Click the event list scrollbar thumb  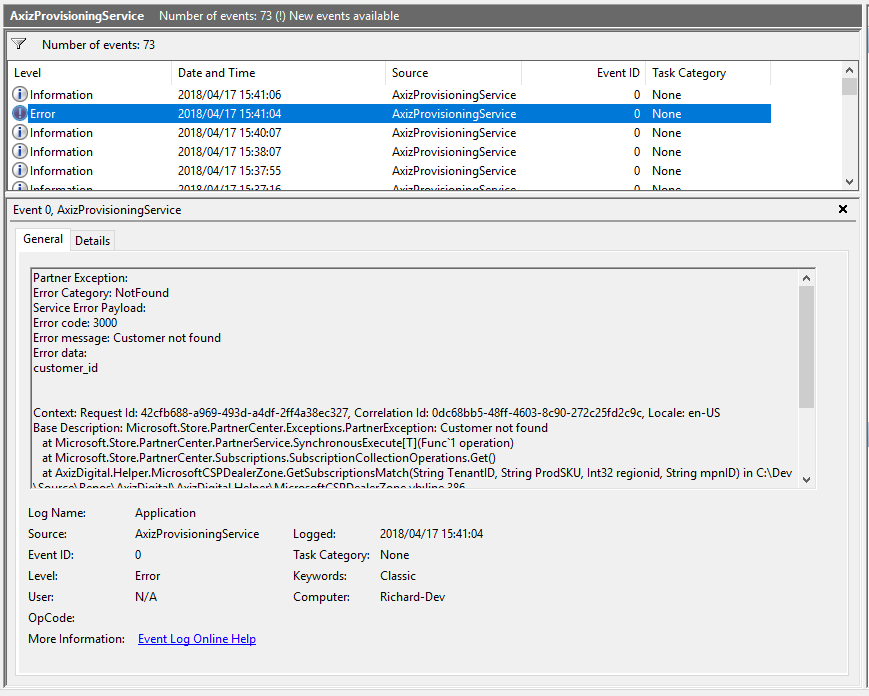tap(849, 86)
